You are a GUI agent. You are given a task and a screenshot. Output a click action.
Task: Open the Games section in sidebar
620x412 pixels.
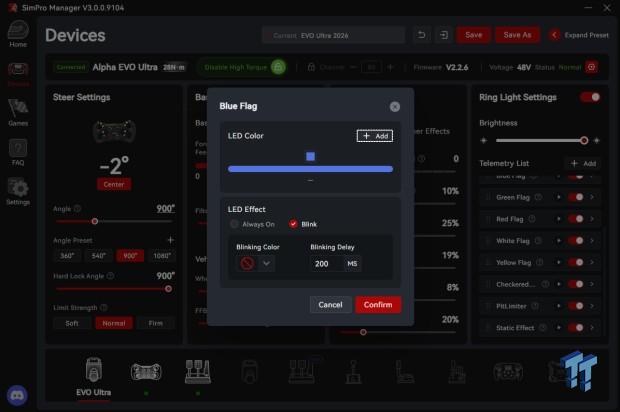(x=18, y=113)
